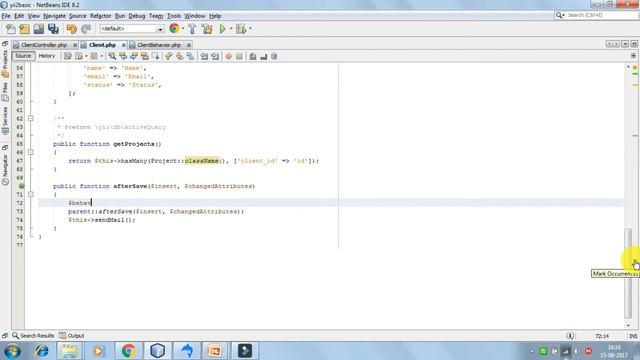Click the Open Project toolbar icon
Screen dimensions: 640x360
point(39,29)
